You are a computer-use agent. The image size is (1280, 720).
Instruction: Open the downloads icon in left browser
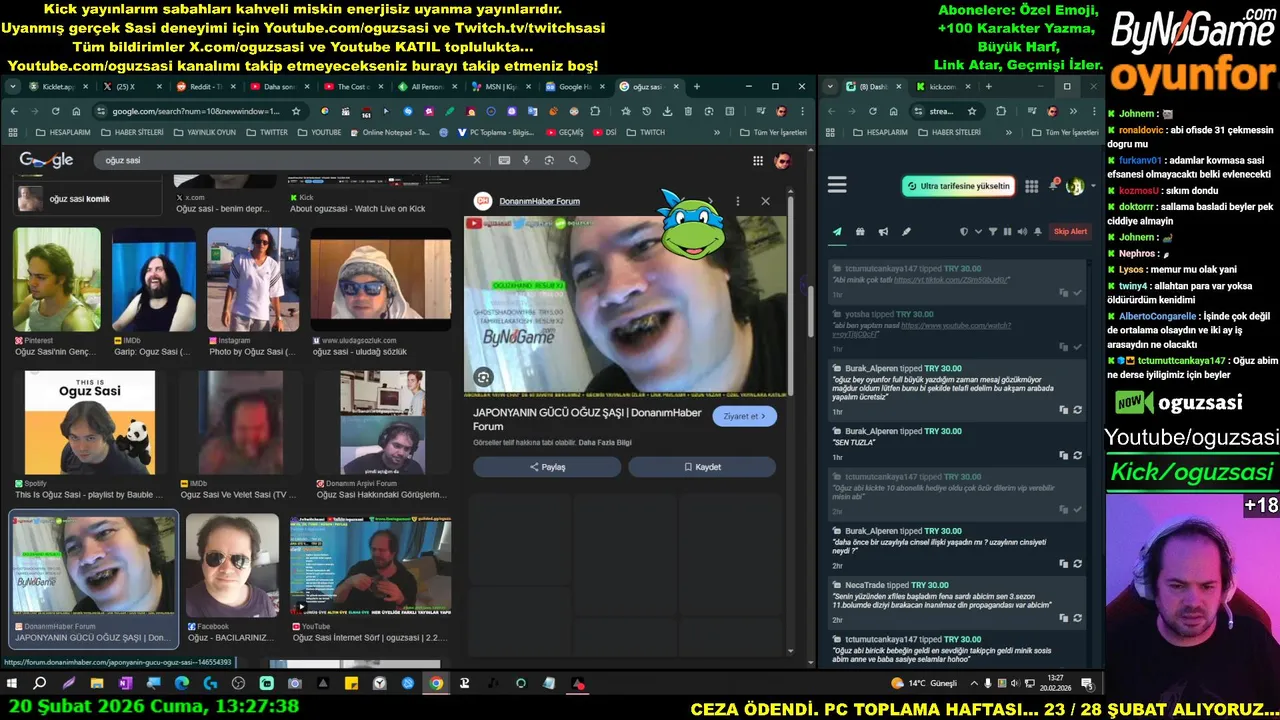[667, 111]
